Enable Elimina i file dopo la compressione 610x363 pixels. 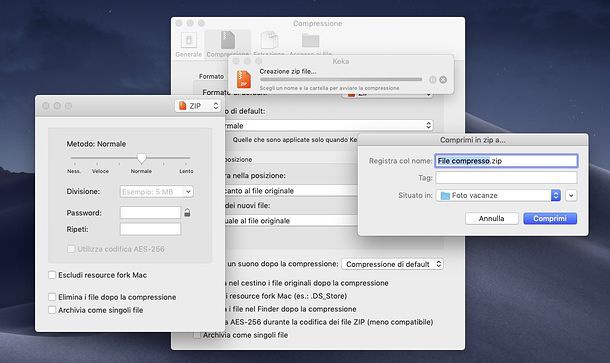tap(52, 297)
